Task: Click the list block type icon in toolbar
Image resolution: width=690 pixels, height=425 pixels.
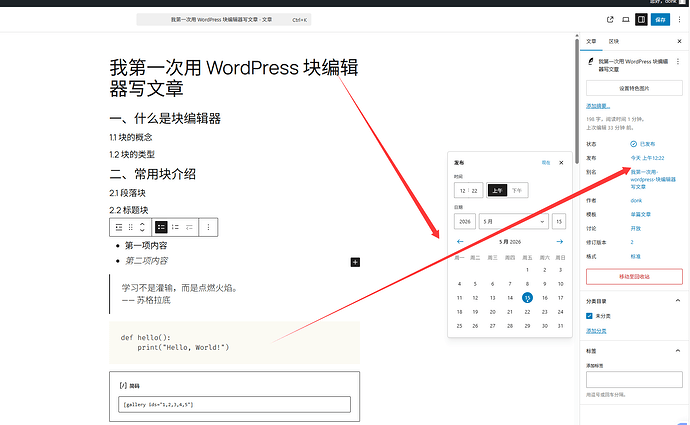Action: [119, 227]
